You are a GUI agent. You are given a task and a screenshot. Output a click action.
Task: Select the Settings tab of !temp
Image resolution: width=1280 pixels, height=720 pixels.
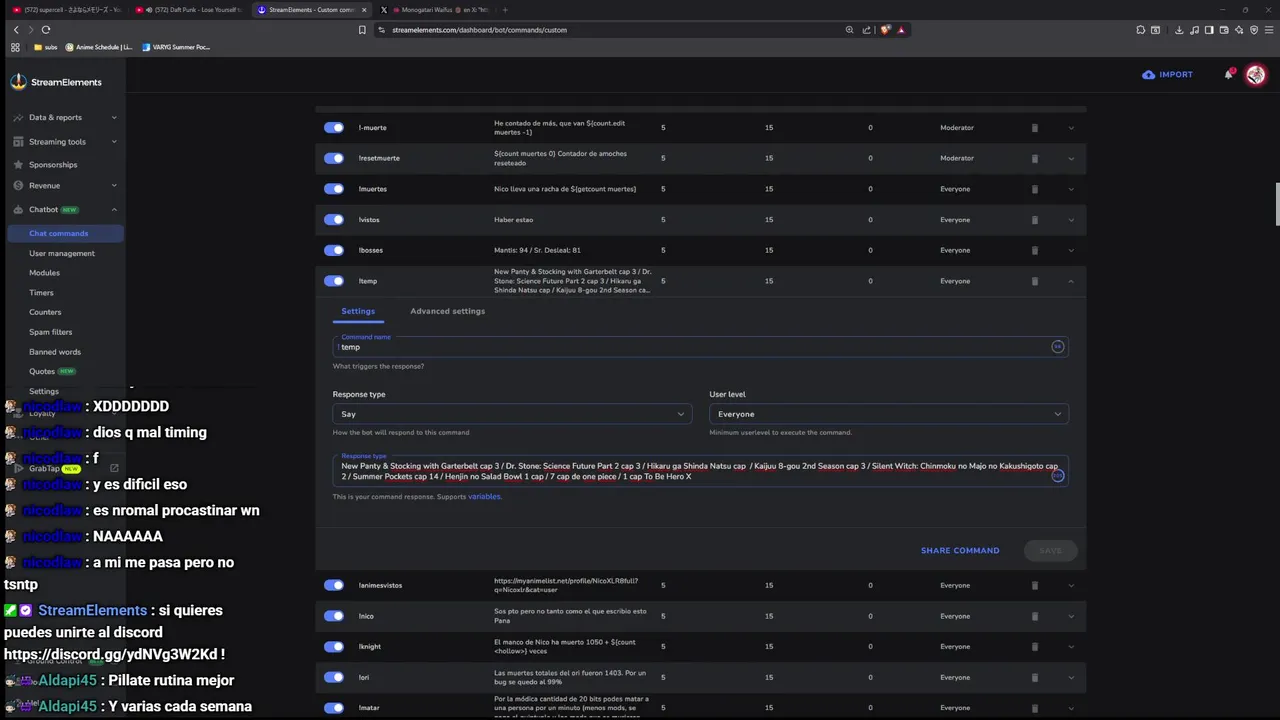click(358, 311)
